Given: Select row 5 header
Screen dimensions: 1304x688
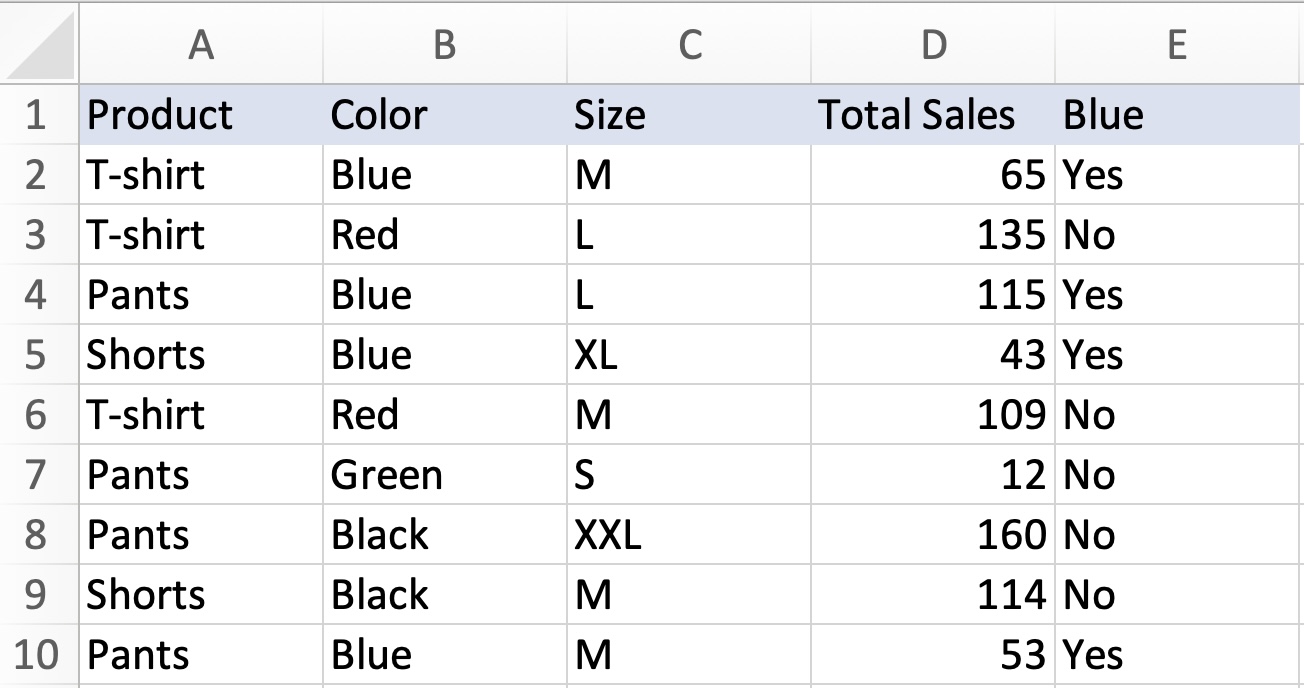Looking at the screenshot, I should pos(40,355).
